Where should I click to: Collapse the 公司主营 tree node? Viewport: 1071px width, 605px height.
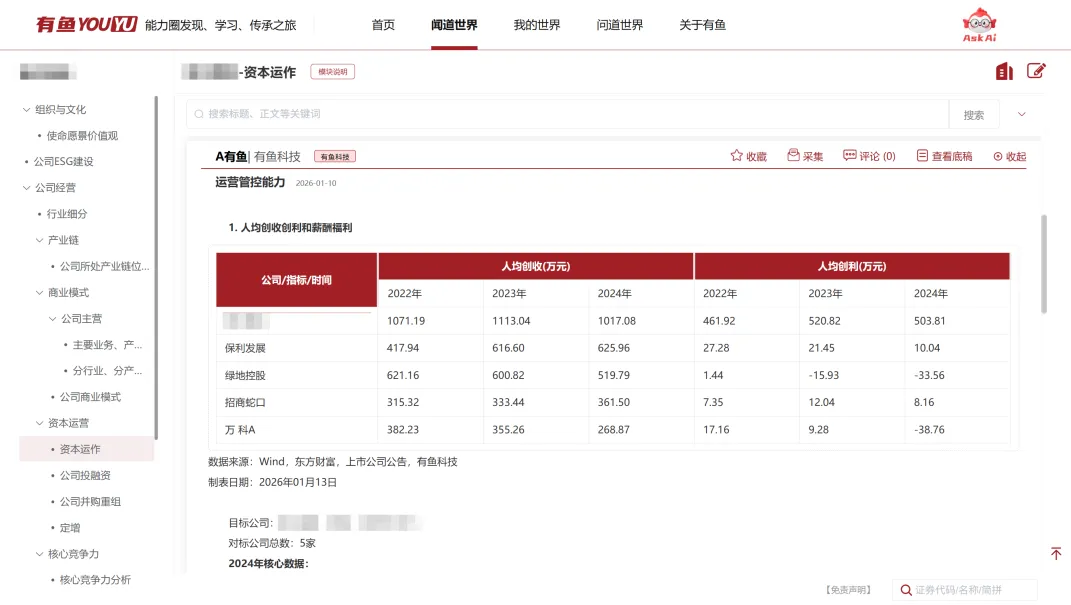pos(52,319)
